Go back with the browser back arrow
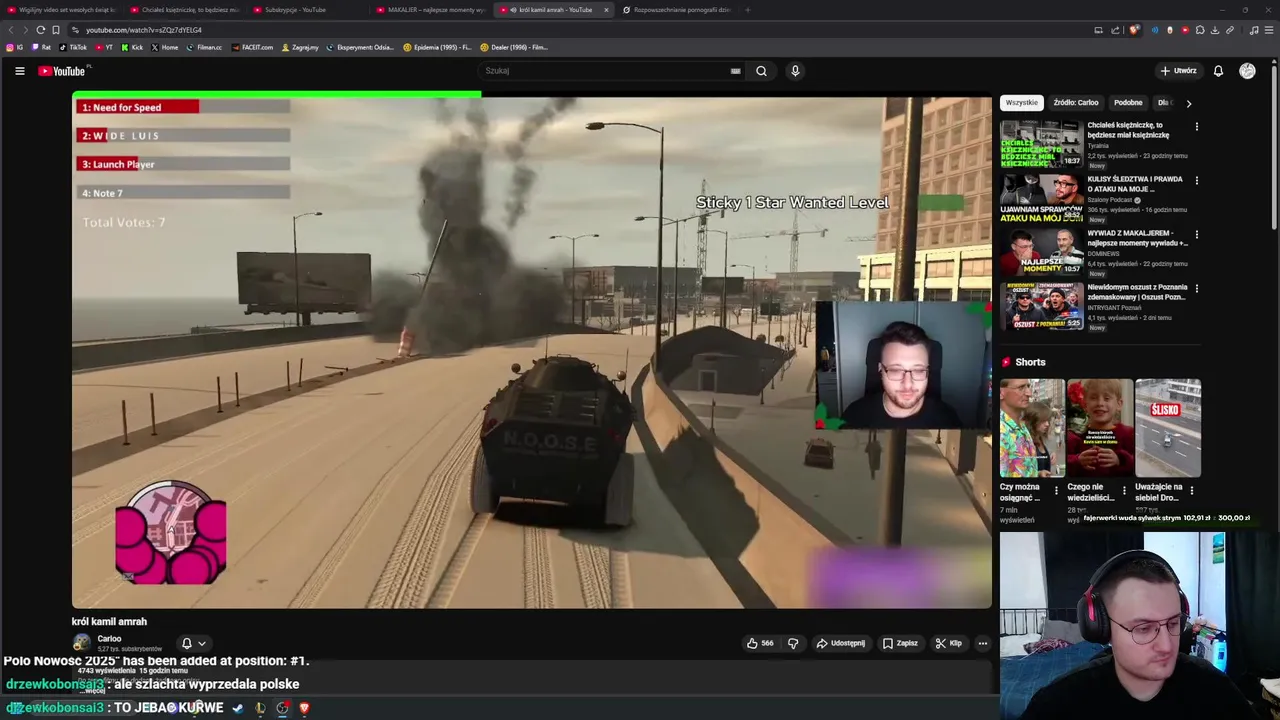This screenshot has height=720, width=1280. [x=12, y=30]
